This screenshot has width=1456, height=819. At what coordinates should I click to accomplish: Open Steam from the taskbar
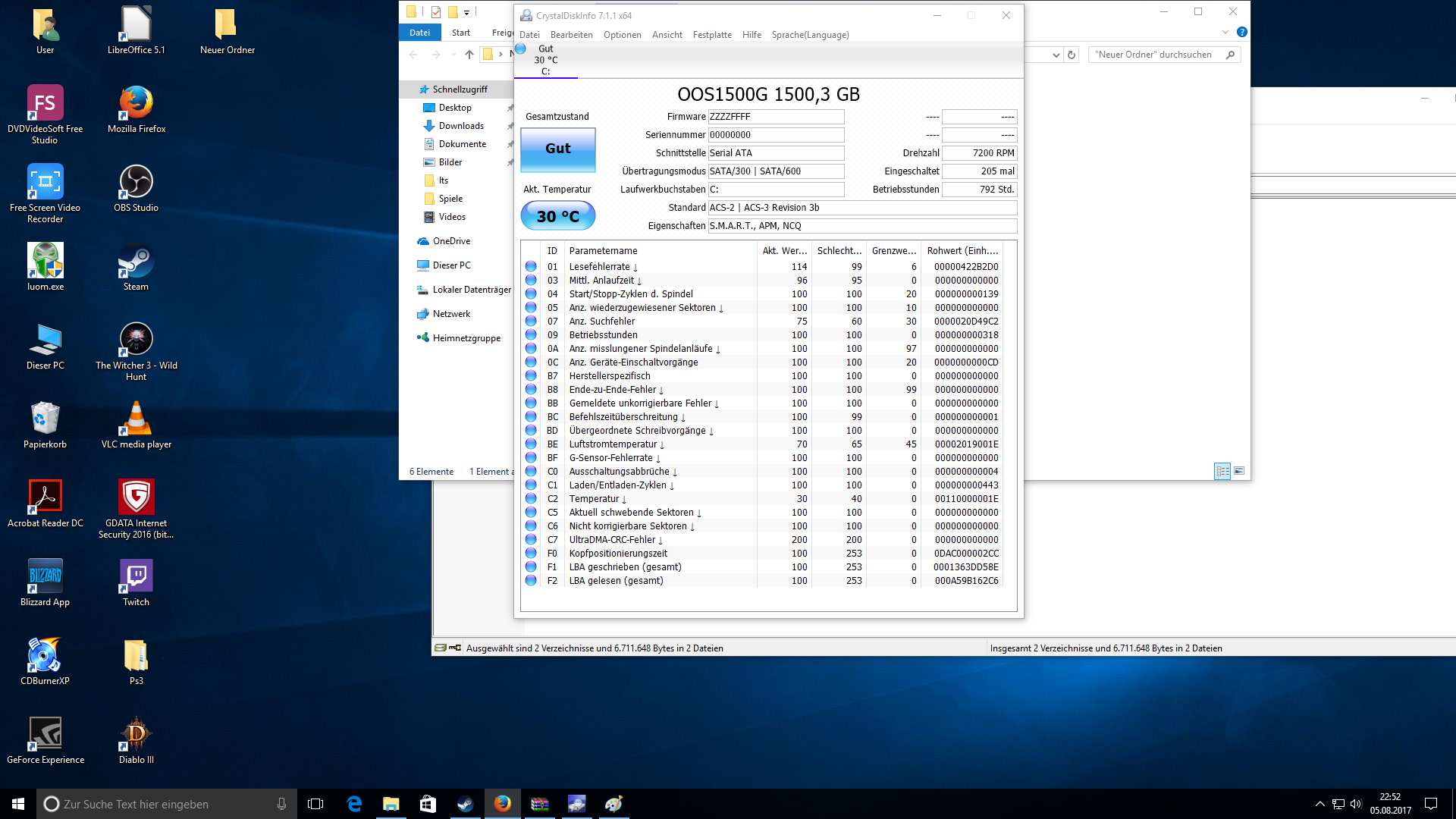465,804
